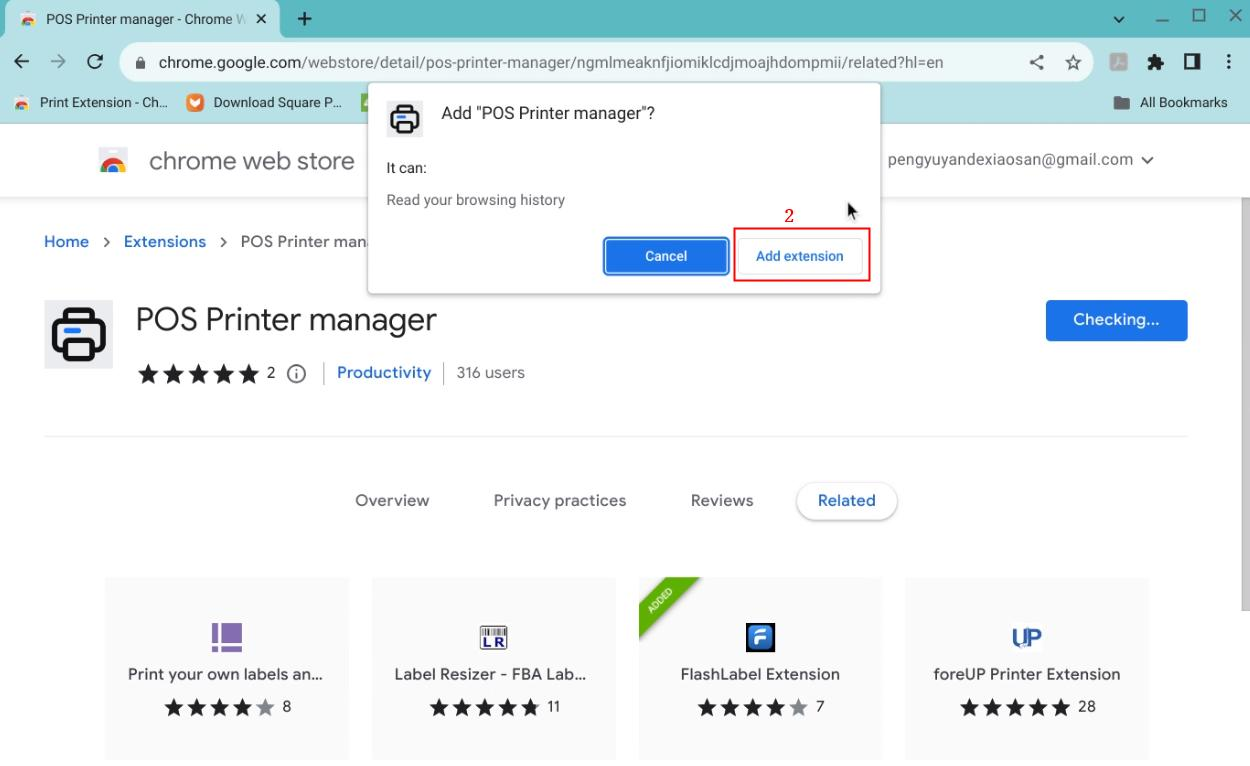Image resolution: width=1250 pixels, height=766 pixels.
Task: Switch to the Privacy practices tab
Action: (x=560, y=501)
